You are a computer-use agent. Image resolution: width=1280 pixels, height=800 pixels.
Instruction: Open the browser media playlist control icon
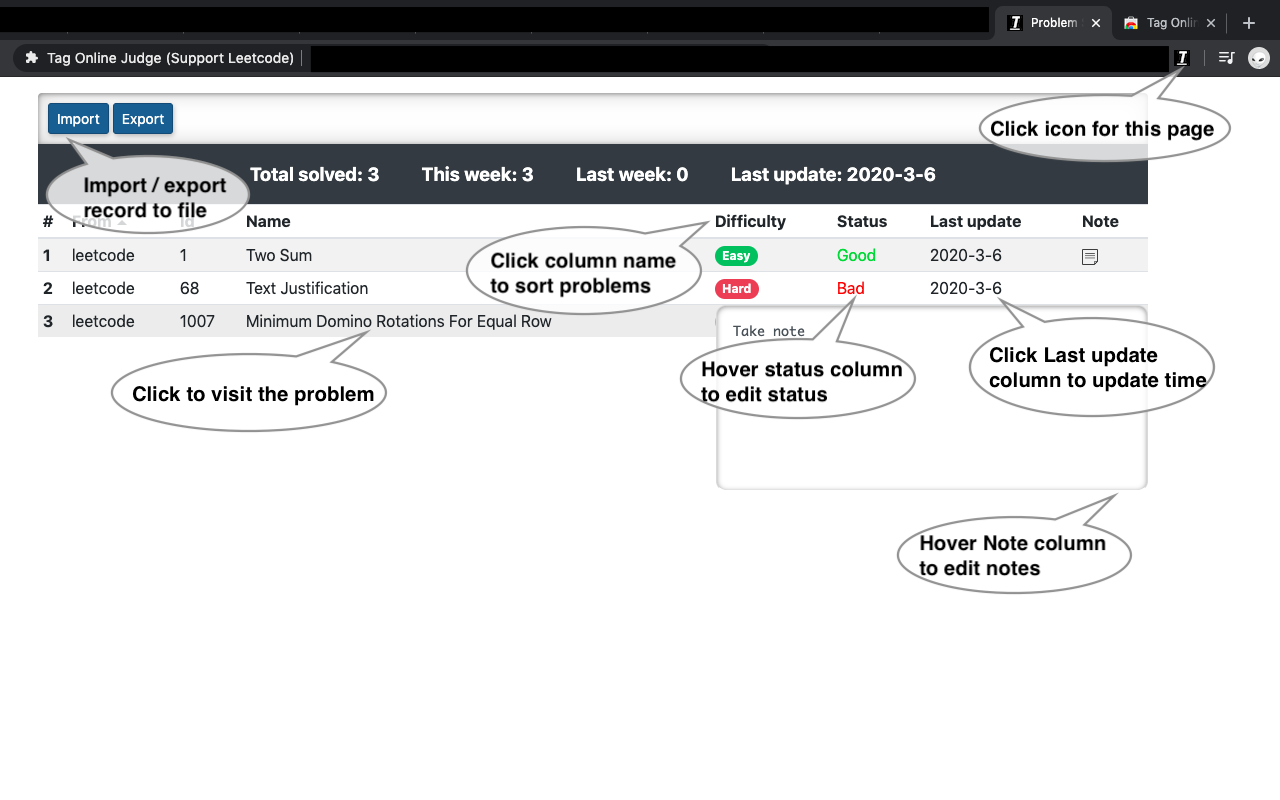pyautogui.click(x=1225, y=58)
